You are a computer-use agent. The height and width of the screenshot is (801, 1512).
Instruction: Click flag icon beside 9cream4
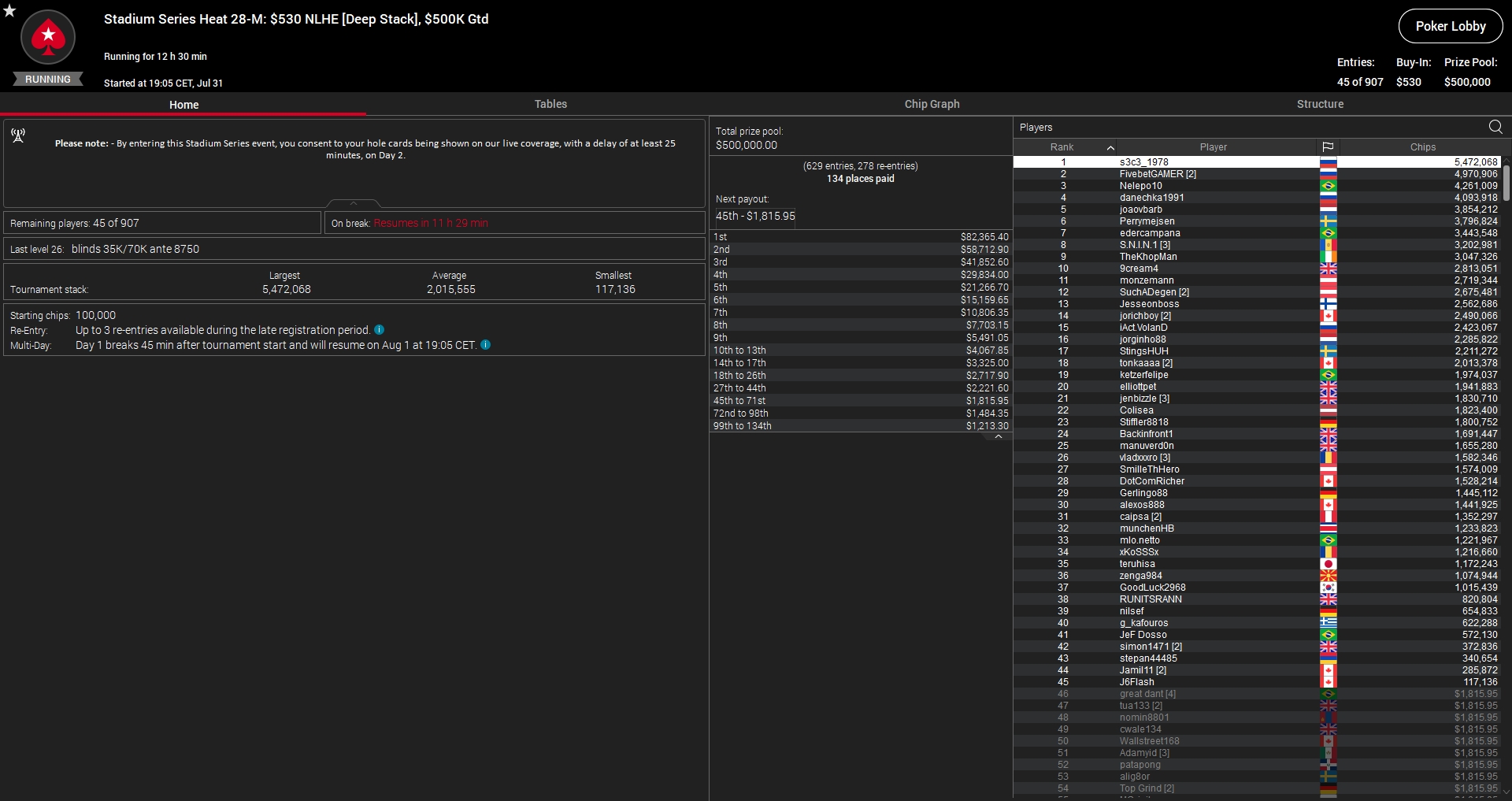(1329, 269)
